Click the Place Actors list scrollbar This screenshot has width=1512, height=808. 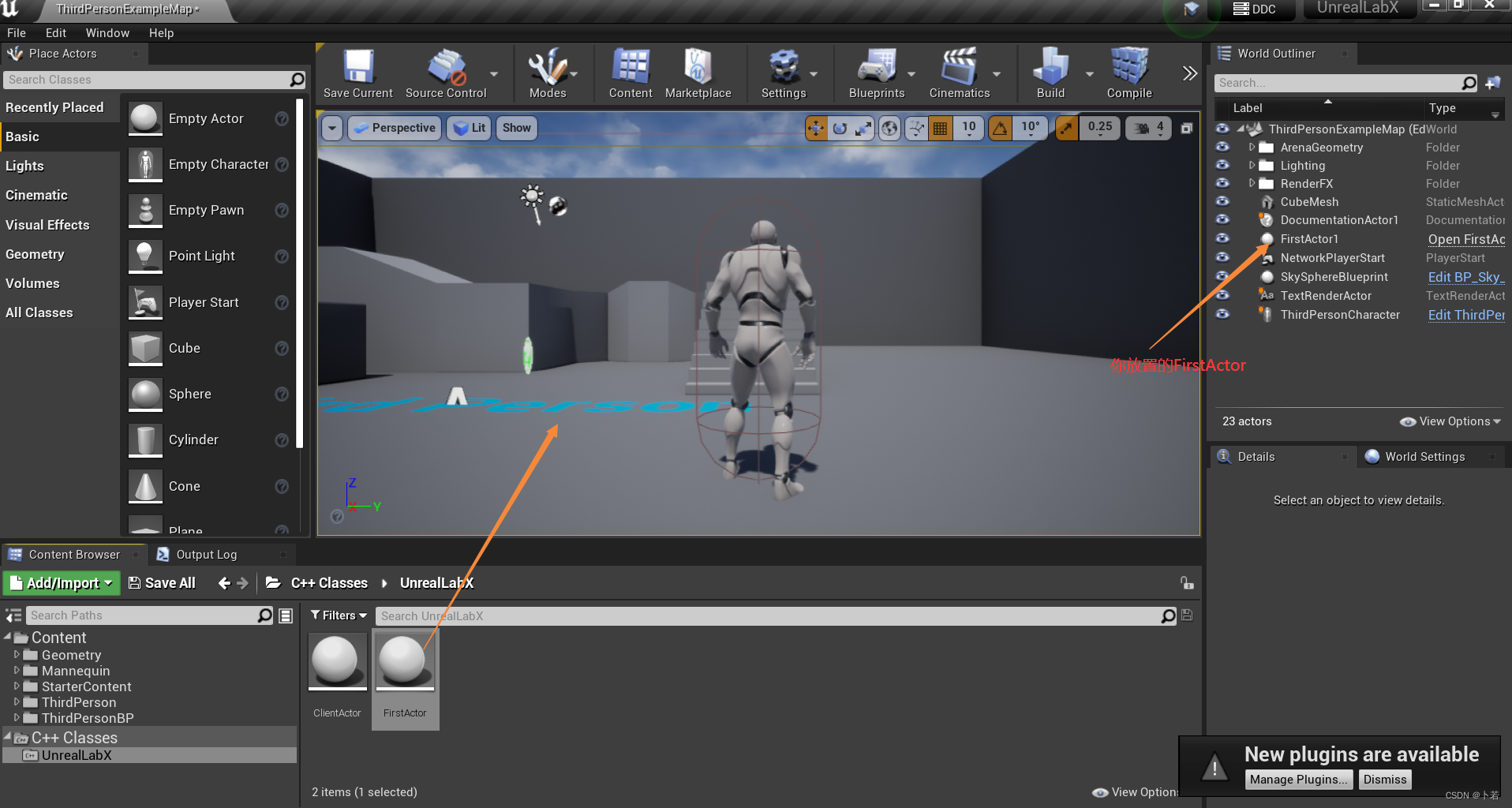point(299,273)
